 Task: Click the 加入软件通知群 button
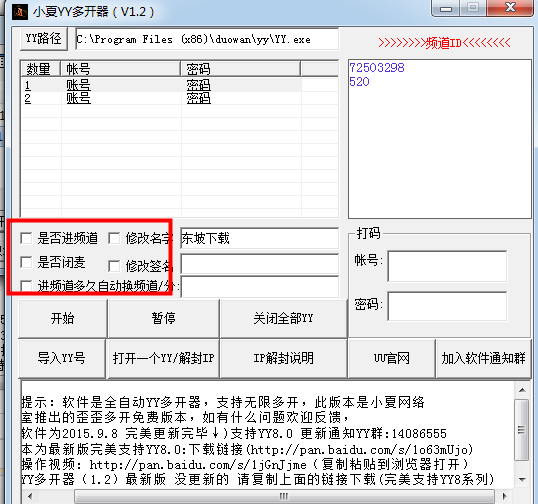click(x=483, y=358)
